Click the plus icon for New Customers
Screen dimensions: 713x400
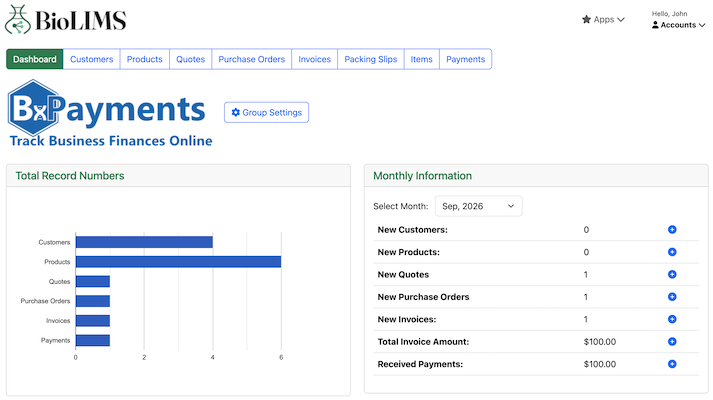[x=672, y=230]
